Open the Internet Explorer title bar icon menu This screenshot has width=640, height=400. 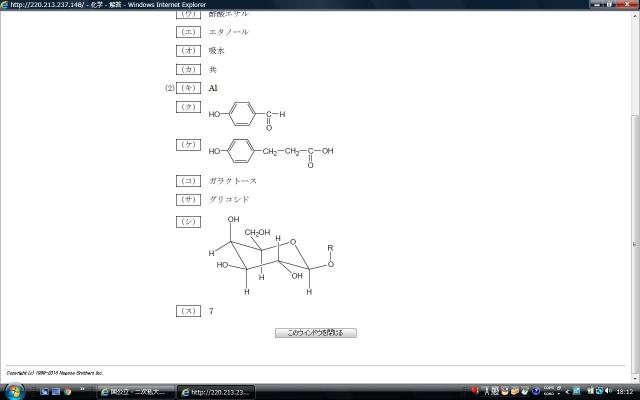(x=4, y=4)
